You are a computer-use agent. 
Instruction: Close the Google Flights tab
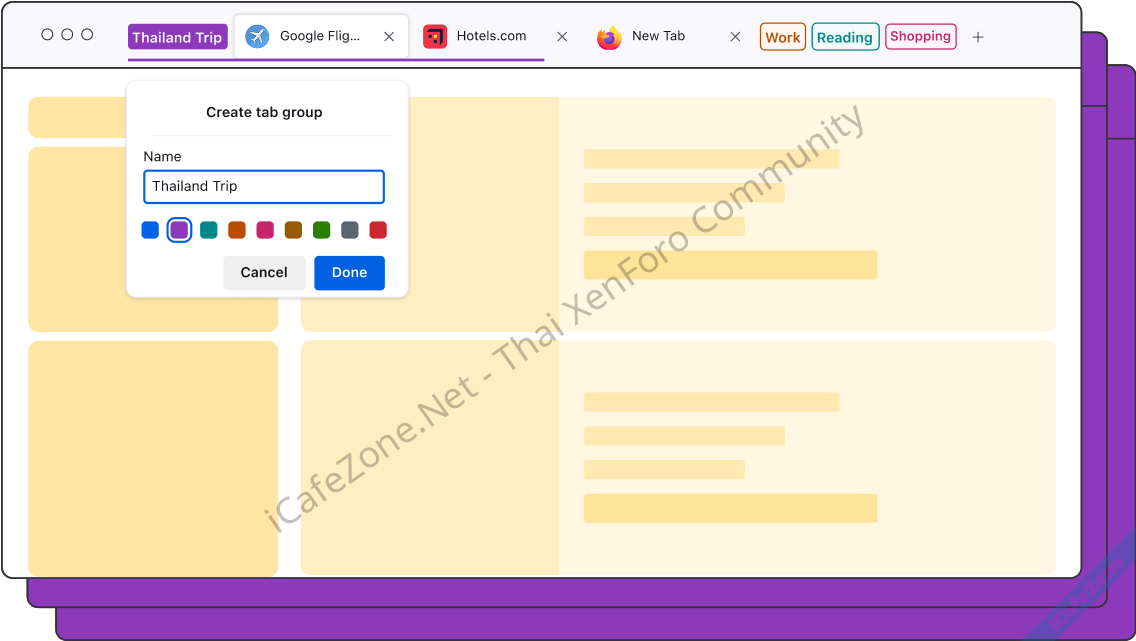pos(389,36)
